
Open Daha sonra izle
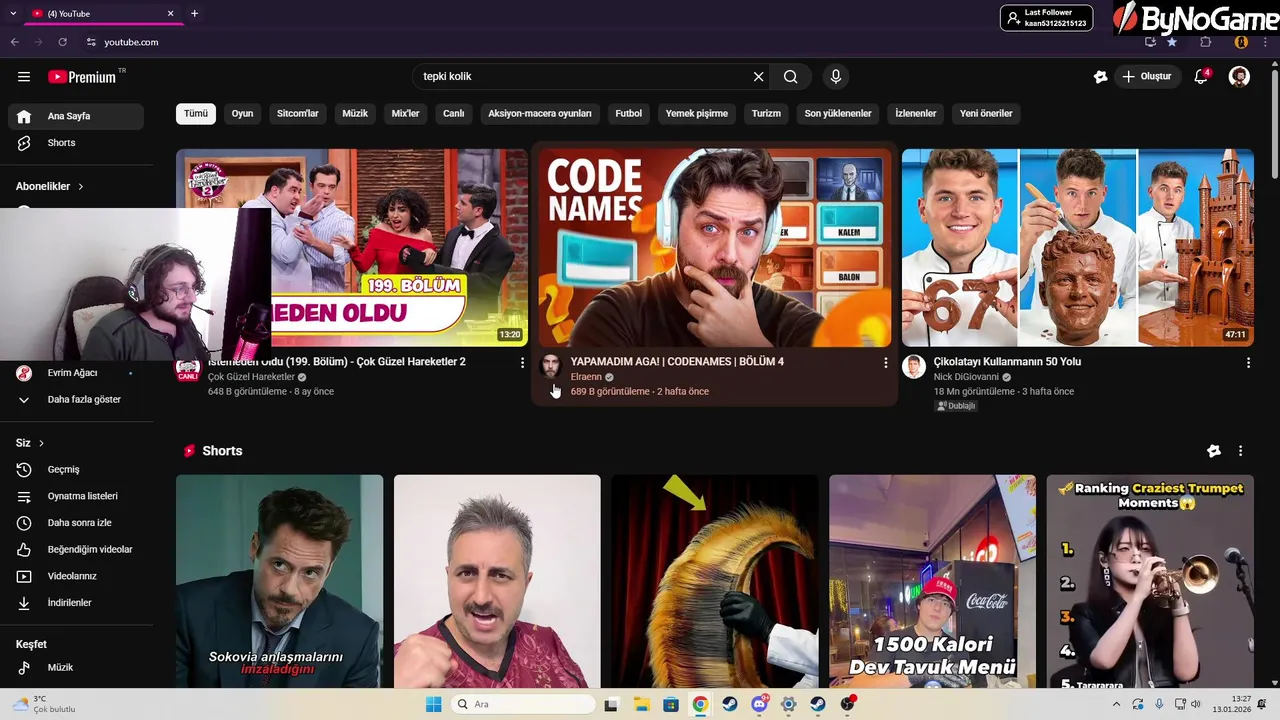pyautogui.click(x=76, y=523)
